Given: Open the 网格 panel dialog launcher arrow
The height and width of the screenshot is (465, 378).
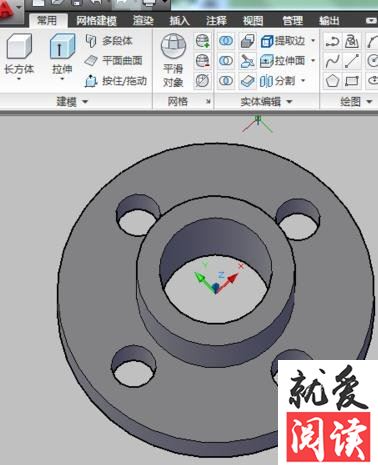Looking at the screenshot, I should click(x=208, y=101).
